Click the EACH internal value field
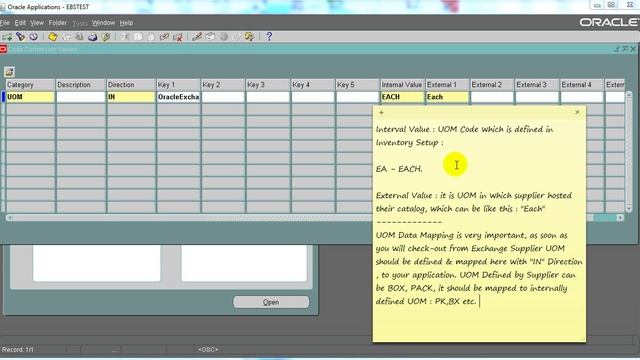This screenshot has width=640, height=360. pyautogui.click(x=402, y=97)
